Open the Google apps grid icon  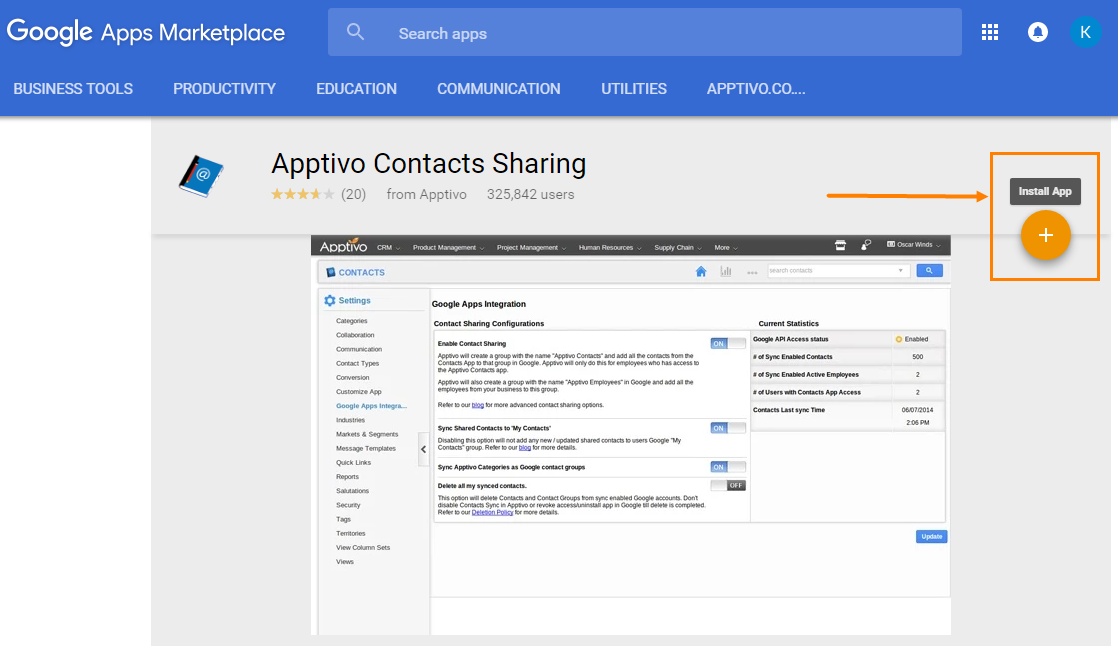coord(990,33)
